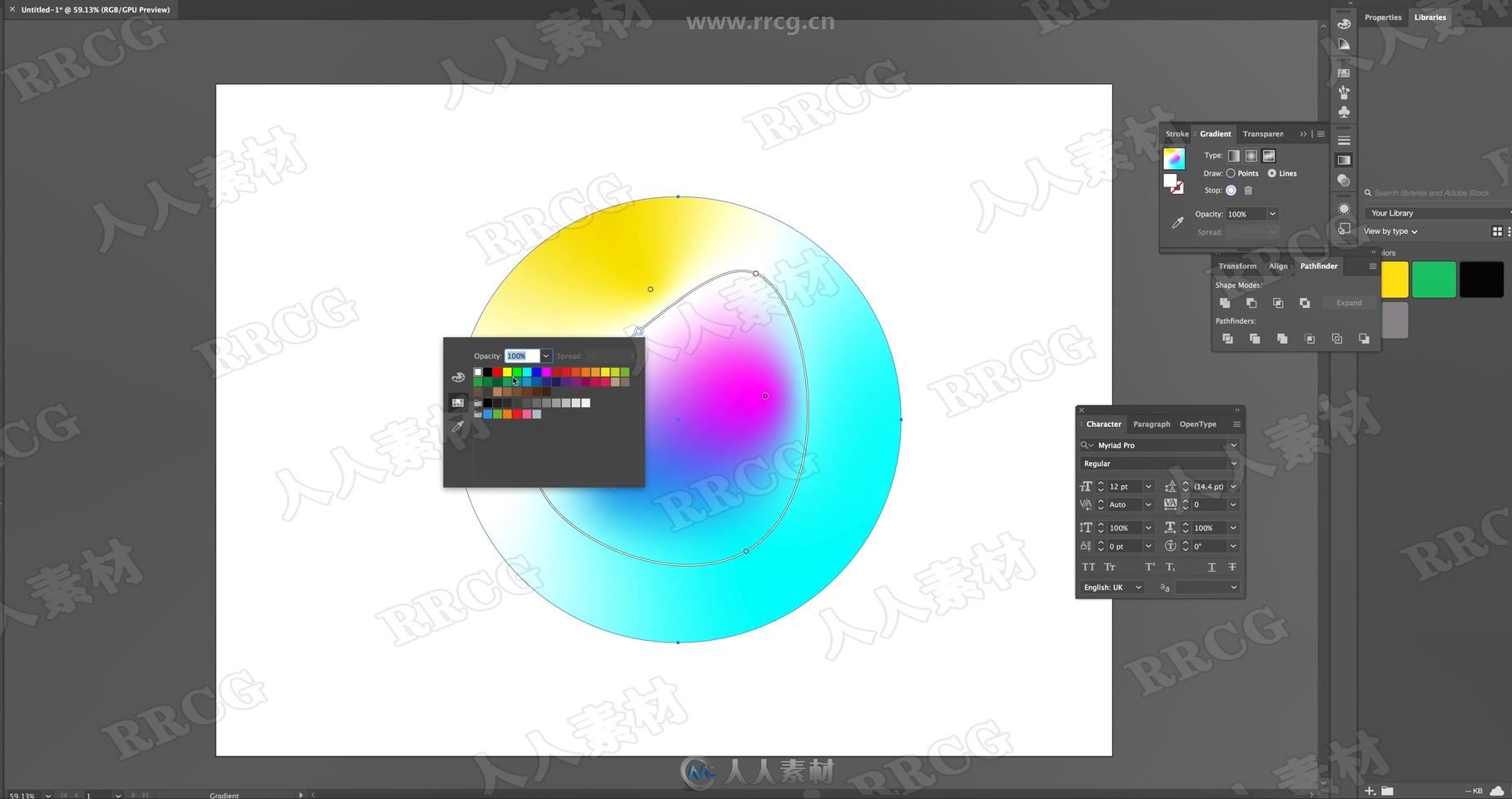Open Gradient panel icon in dock

pyautogui.click(x=1344, y=160)
